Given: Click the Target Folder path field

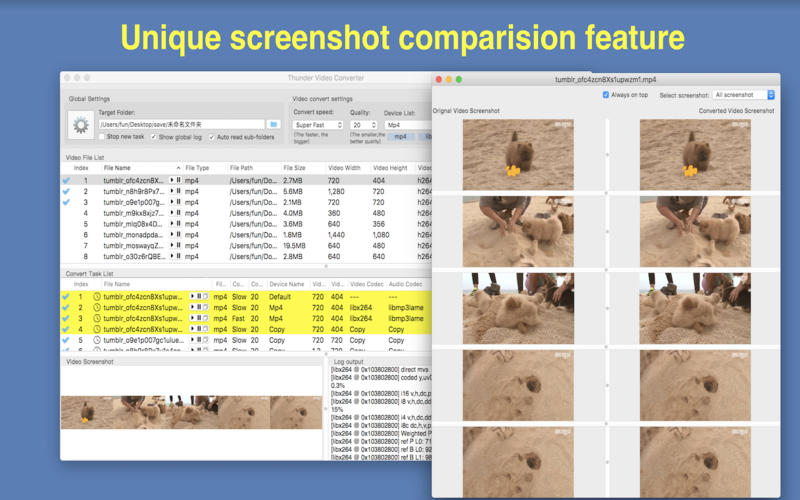Looking at the screenshot, I should pos(181,124).
